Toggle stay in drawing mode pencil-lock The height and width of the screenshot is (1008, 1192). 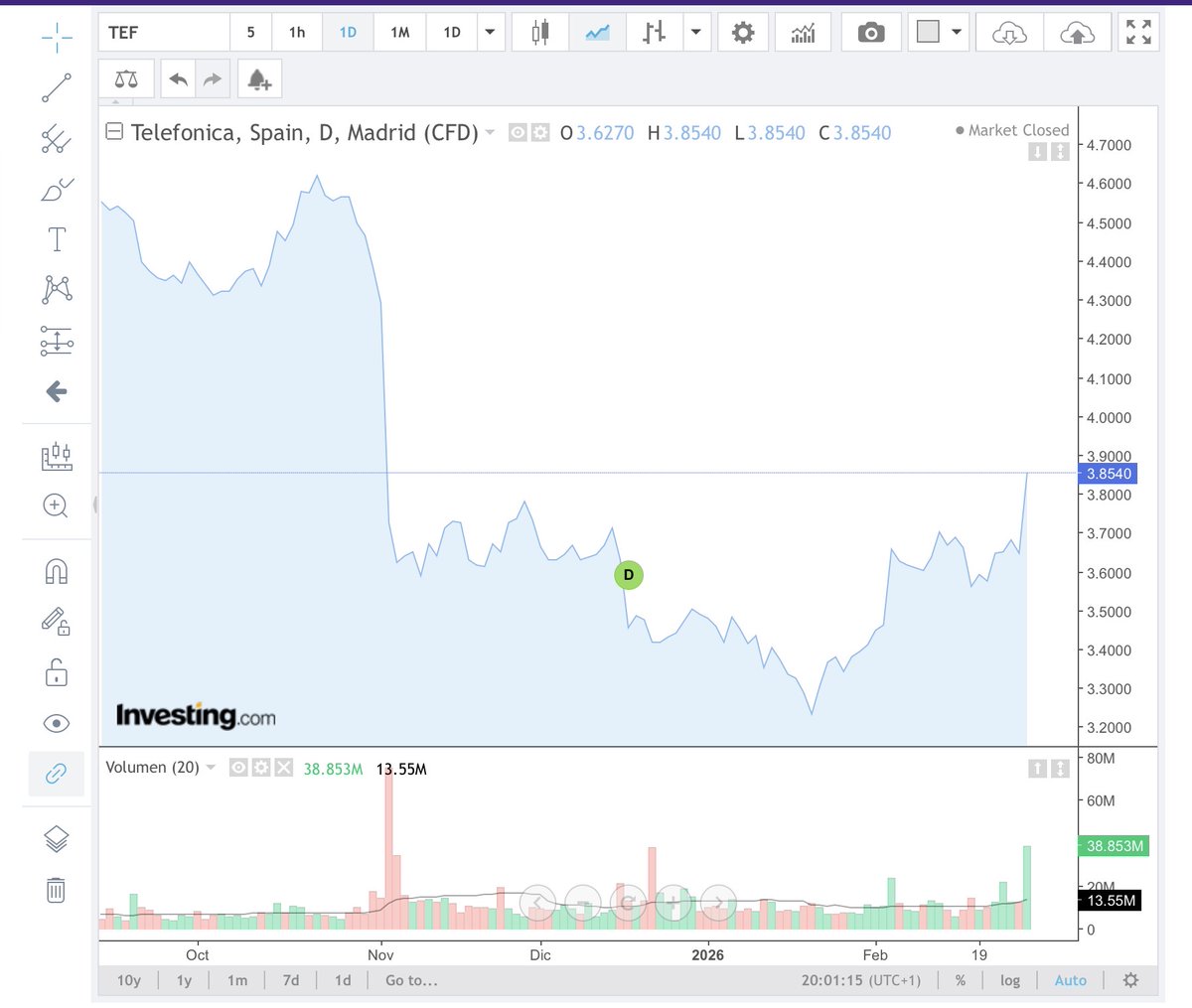57,622
